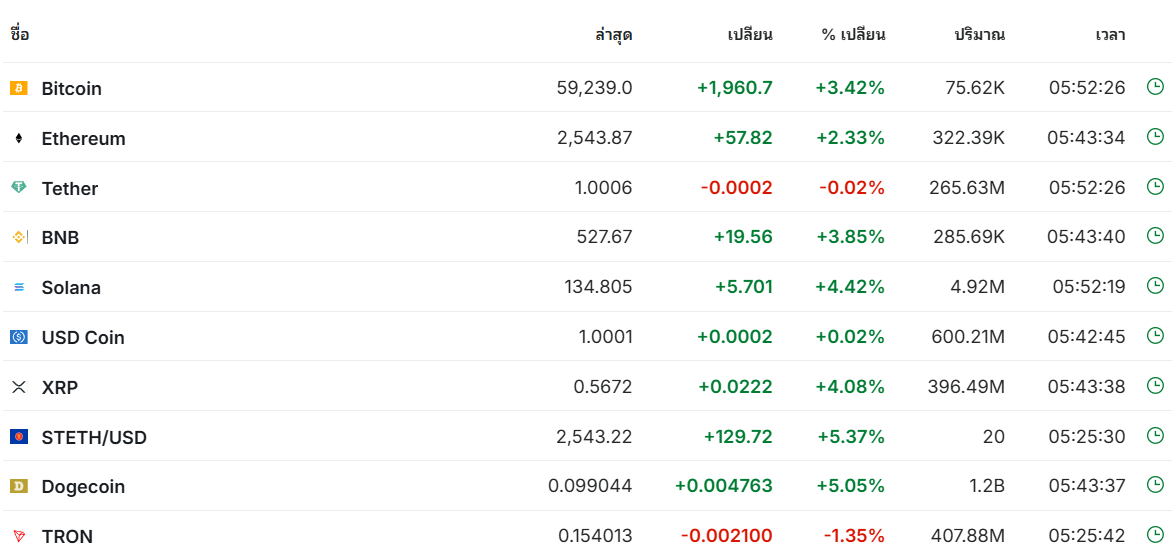This screenshot has width=1176, height=555.
Task: Click the Dogecoin logo icon
Action: pyautogui.click(x=19, y=487)
